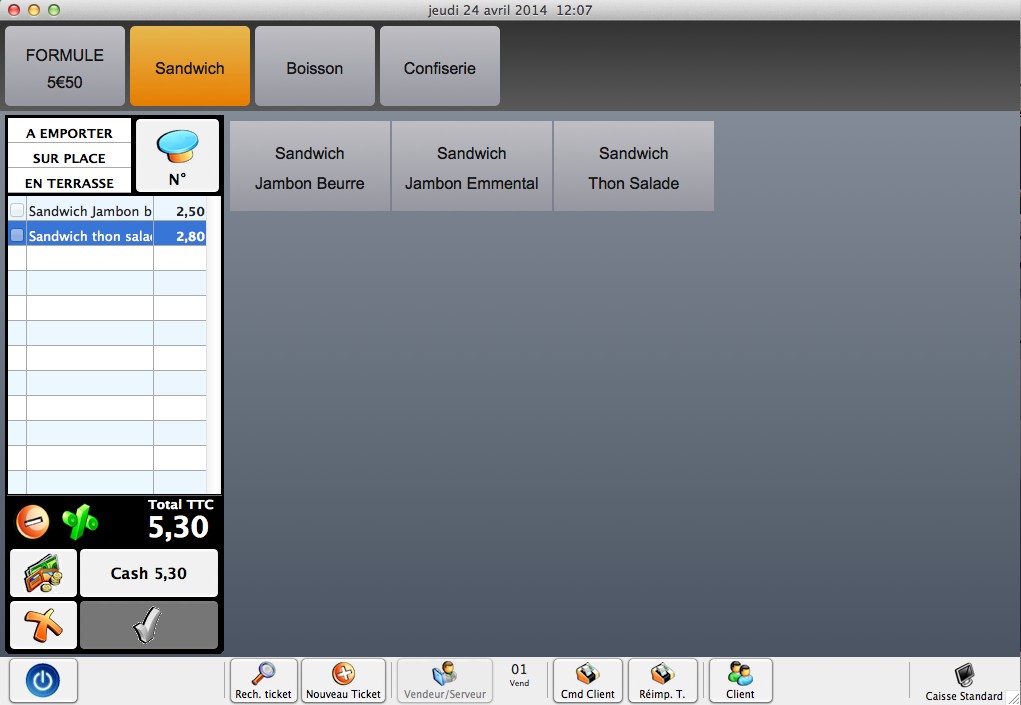The width and height of the screenshot is (1021, 705).
Task: Tick checkbox for Sandwich Jambon beurre line
Action: [17, 211]
